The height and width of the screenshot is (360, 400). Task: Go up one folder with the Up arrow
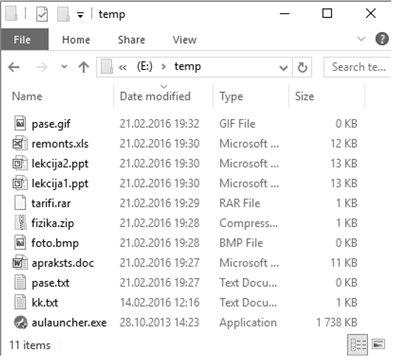pyautogui.click(x=83, y=67)
